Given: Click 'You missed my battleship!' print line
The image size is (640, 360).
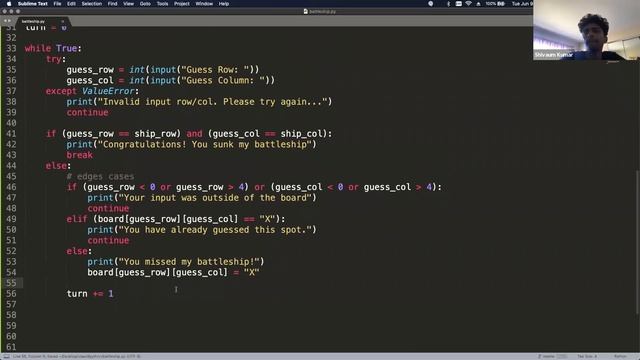Looking at the screenshot, I should (x=176, y=261).
